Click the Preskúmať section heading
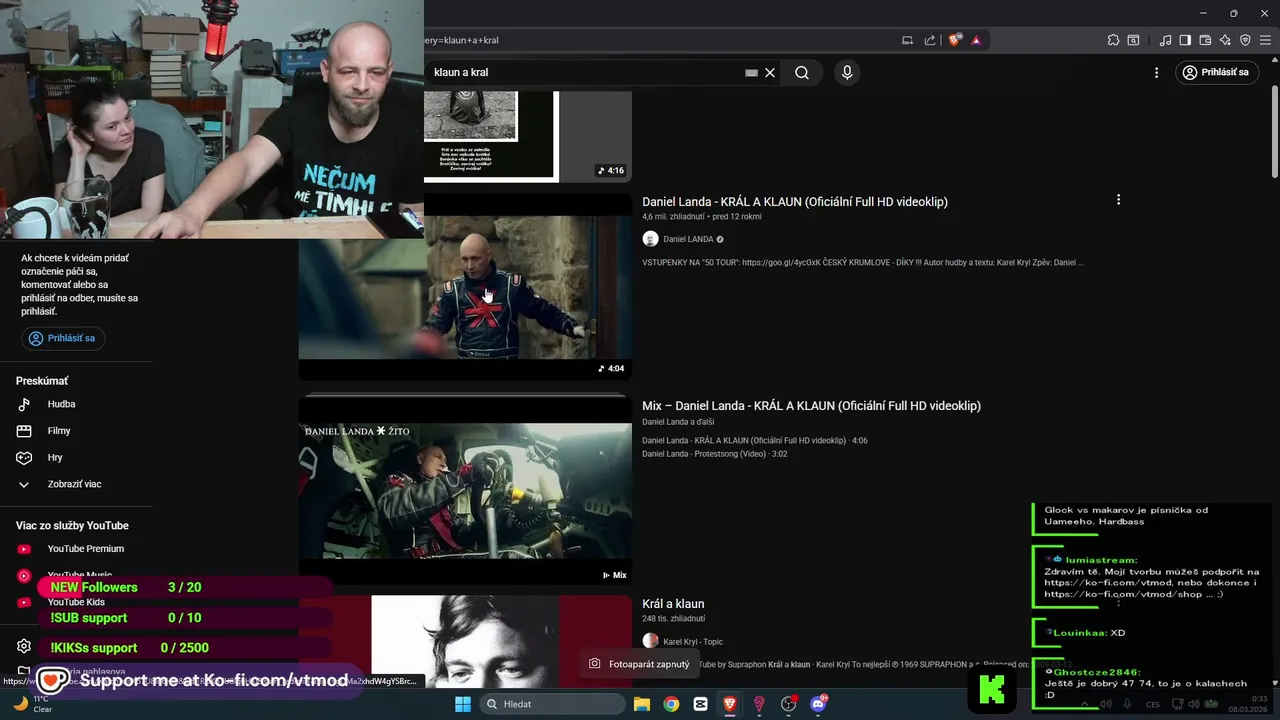Viewport: 1280px width, 720px height. point(42,381)
